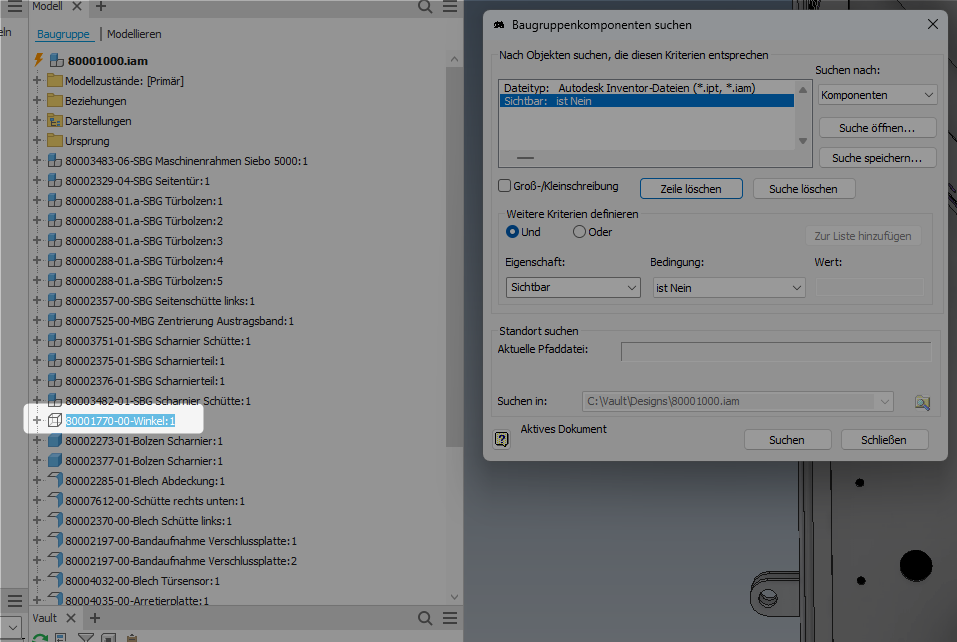Viewport: 957px width, 642px height.
Task: Click sheet metal icon of 80002285-01-Blech Abdeckung:1
Action: coord(55,480)
